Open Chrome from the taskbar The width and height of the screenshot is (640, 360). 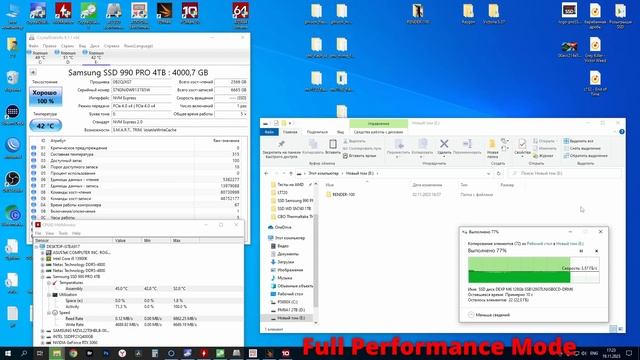73,353
